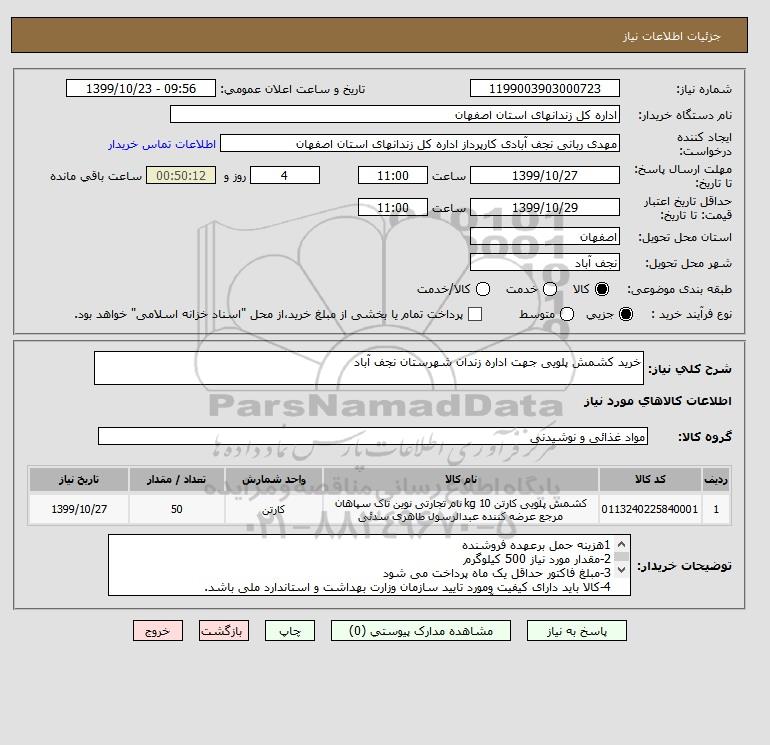Click price validity time 11:00 field
The height and width of the screenshot is (745, 770).
(x=393, y=207)
